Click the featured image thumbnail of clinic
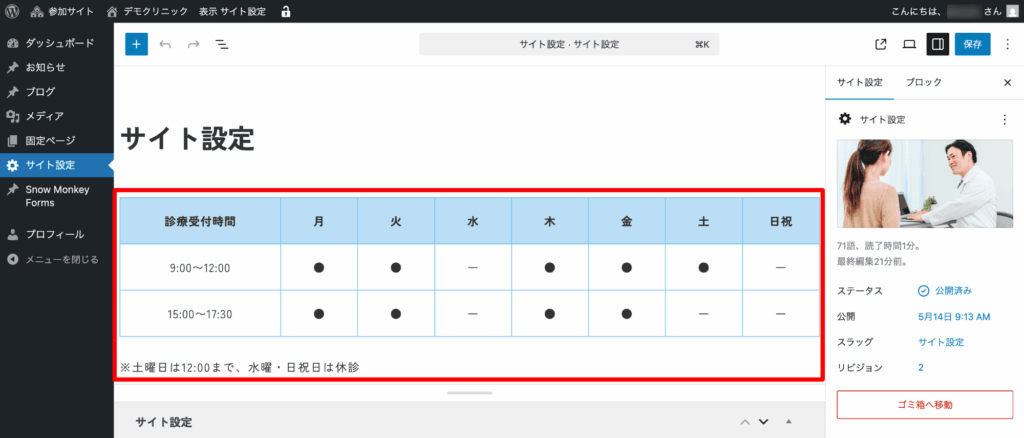1024x438 pixels. point(924,184)
